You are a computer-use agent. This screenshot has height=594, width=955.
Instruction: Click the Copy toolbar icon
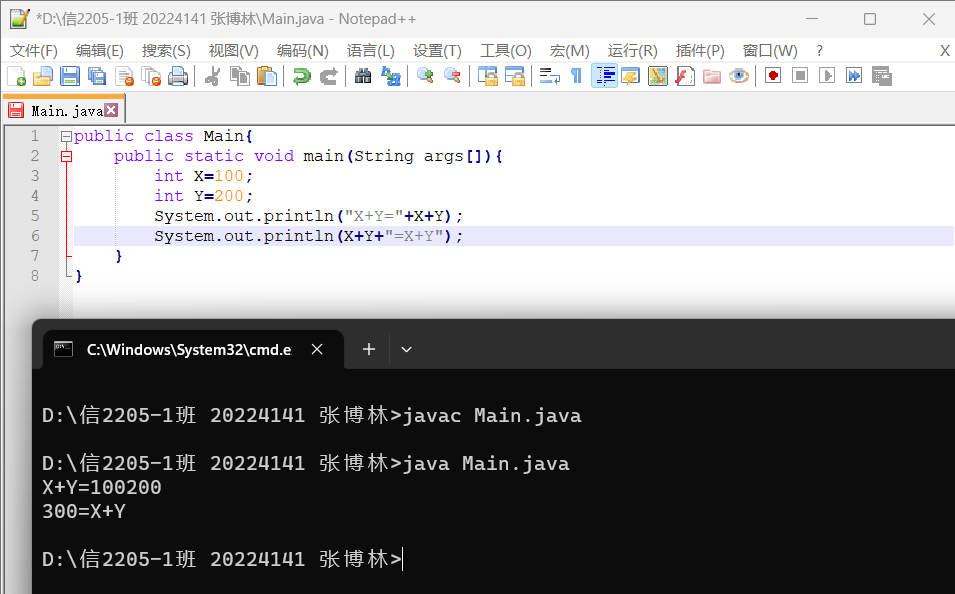click(x=240, y=76)
